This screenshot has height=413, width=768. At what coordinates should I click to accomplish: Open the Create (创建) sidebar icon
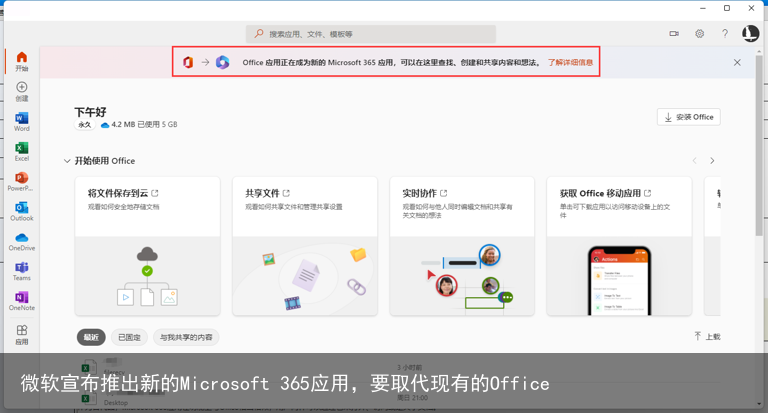click(22, 91)
